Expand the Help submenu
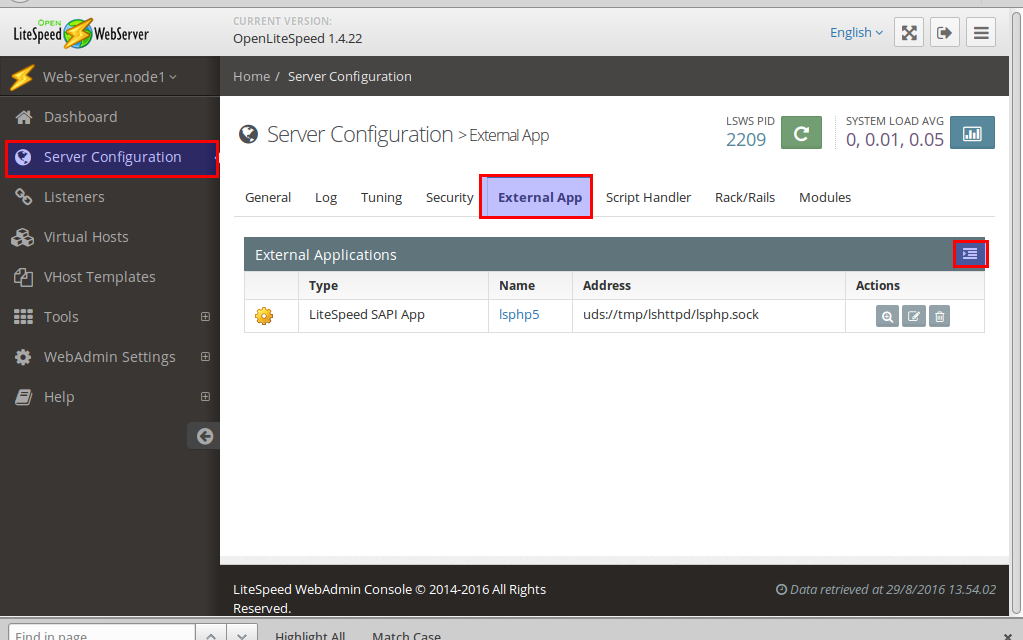 pyautogui.click(x=206, y=396)
